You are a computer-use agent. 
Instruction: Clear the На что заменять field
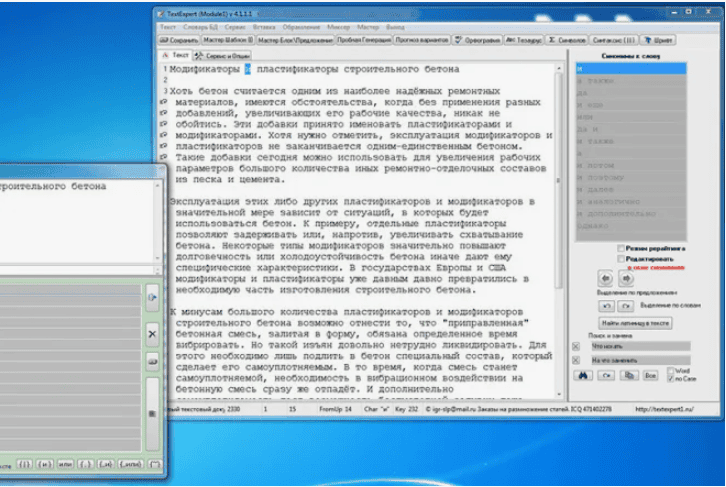[576, 360]
